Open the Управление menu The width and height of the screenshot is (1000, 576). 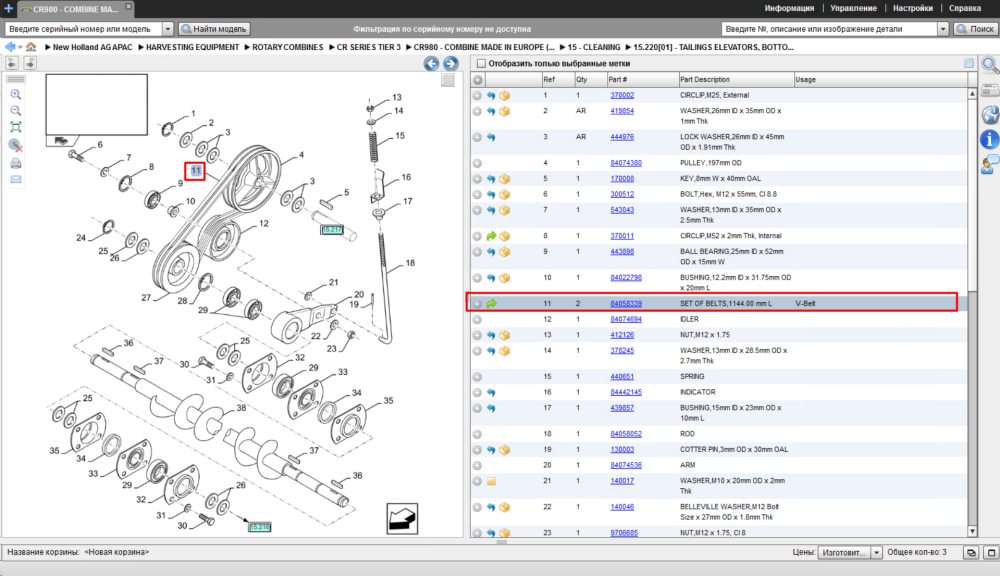tap(853, 8)
